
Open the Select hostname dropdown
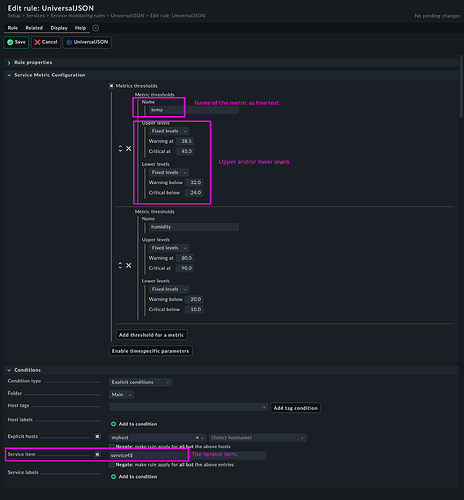click(257, 438)
